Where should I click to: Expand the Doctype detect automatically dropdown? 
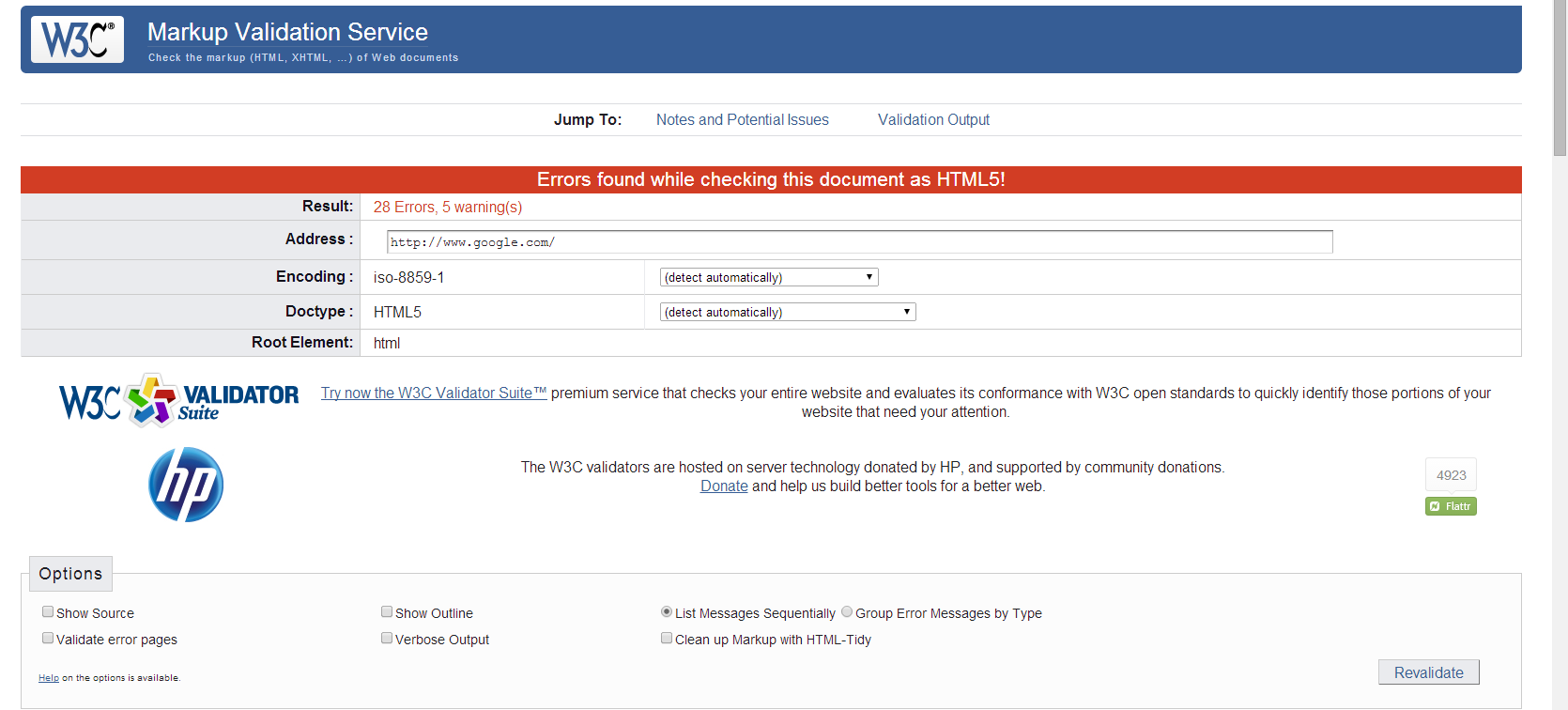click(788, 312)
